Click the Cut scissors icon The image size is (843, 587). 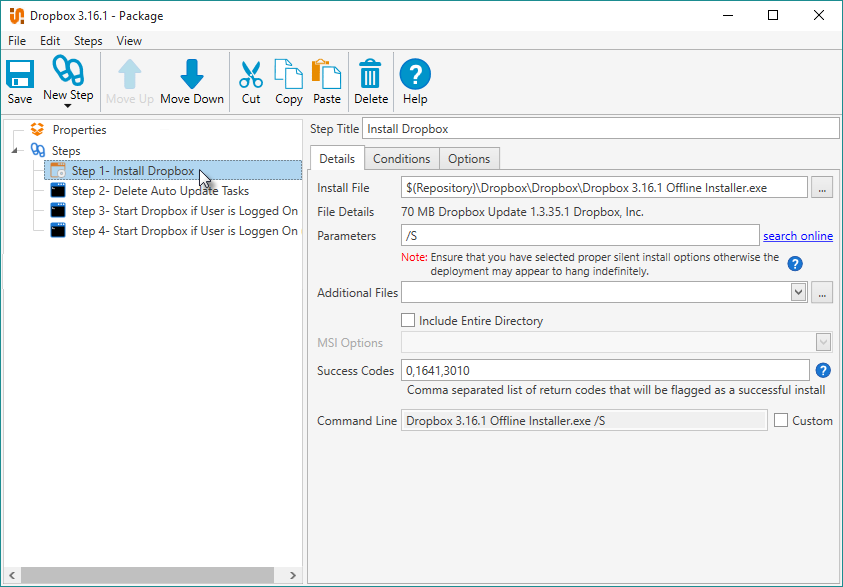pyautogui.click(x=251, y=74)
